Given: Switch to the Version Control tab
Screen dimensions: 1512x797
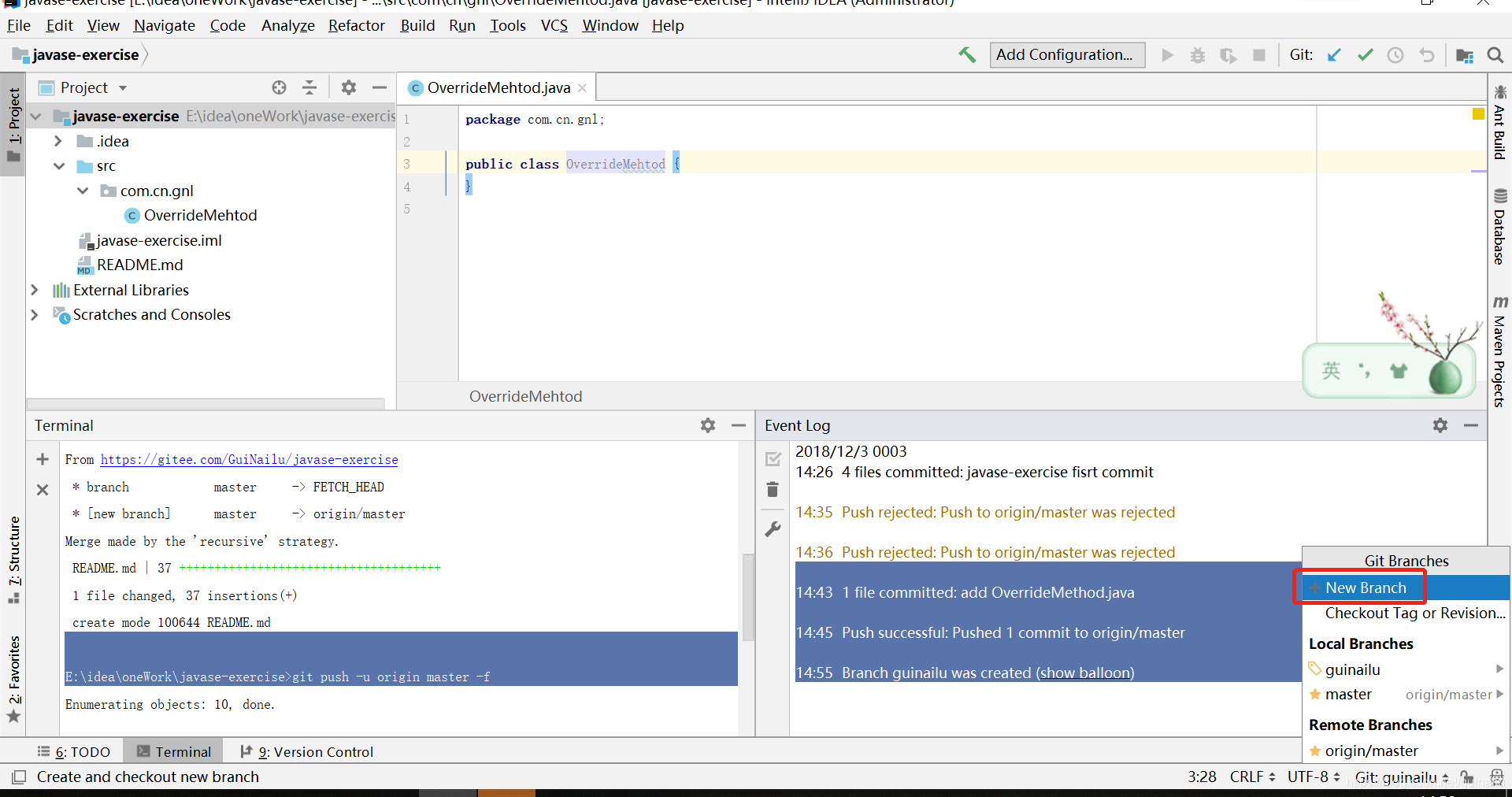Looking at the screenshot, I should (306, 751).
